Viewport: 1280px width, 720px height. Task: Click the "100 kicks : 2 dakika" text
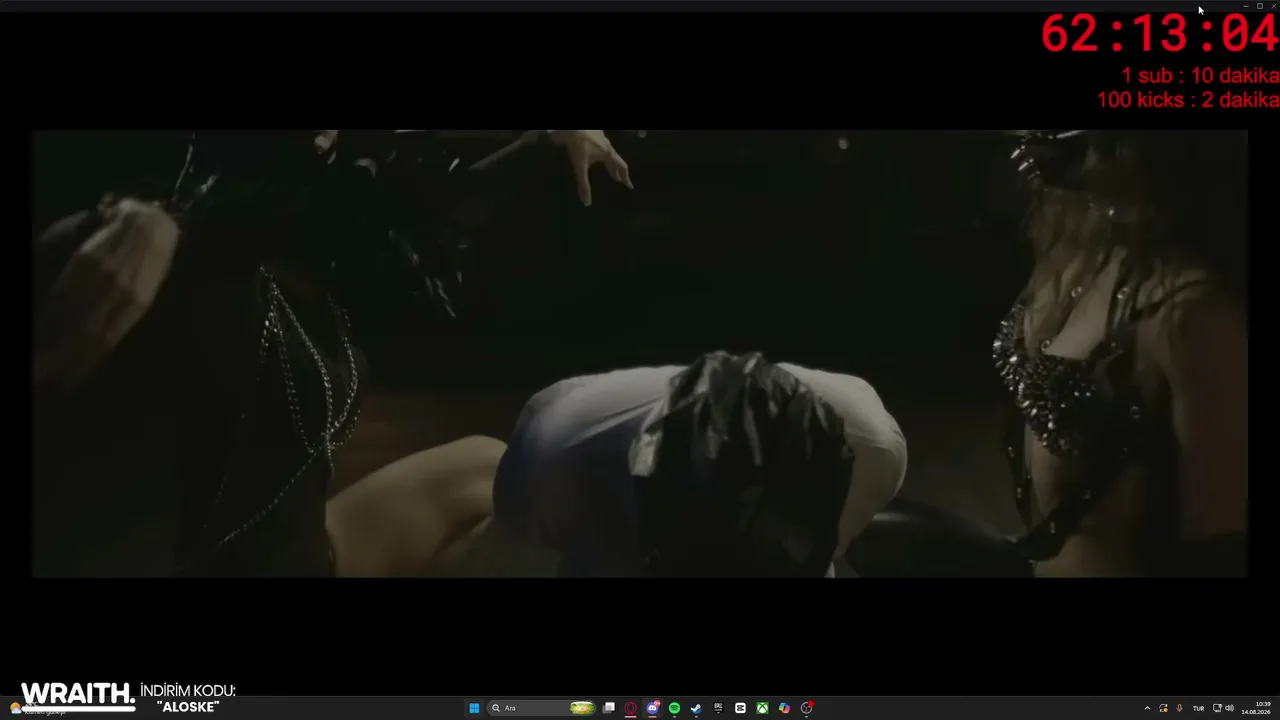tap(1188, 100)
